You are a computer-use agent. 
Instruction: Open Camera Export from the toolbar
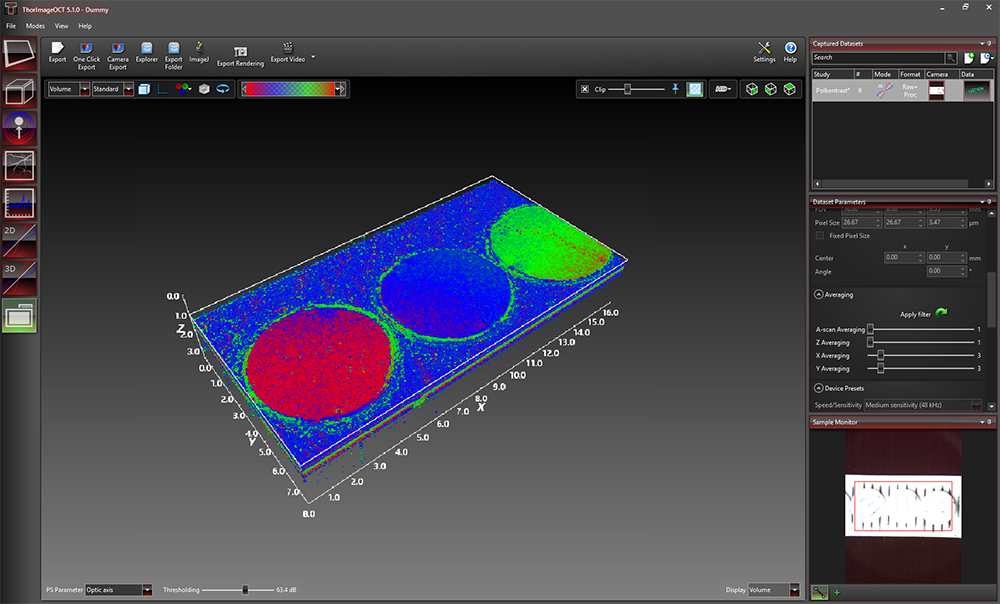coord(118,48)
